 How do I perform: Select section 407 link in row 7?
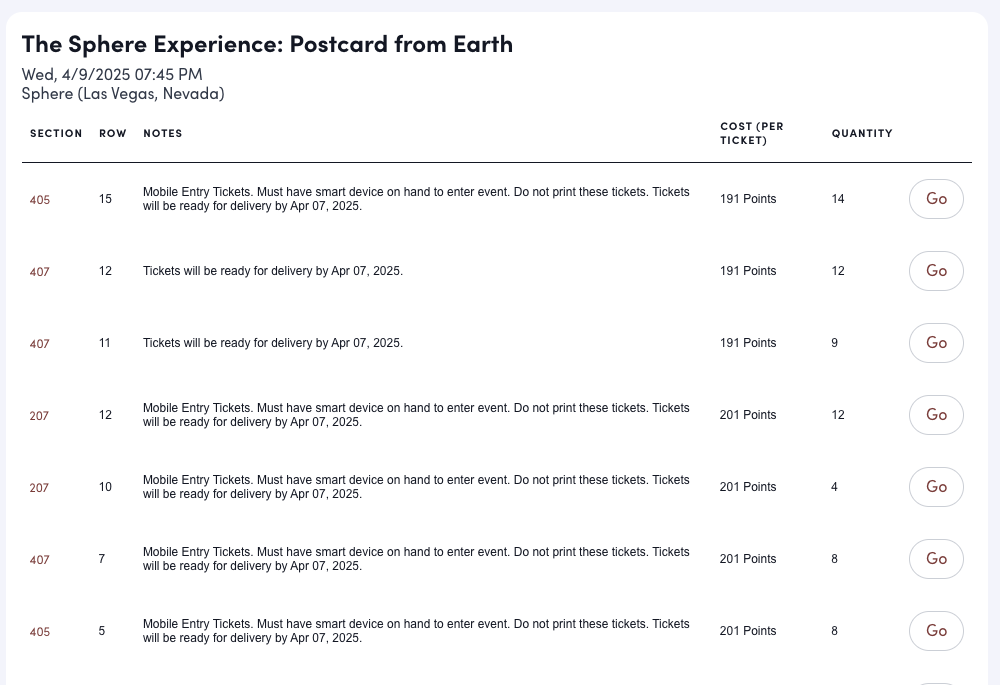pyautogui.click(x=39, y=560)
